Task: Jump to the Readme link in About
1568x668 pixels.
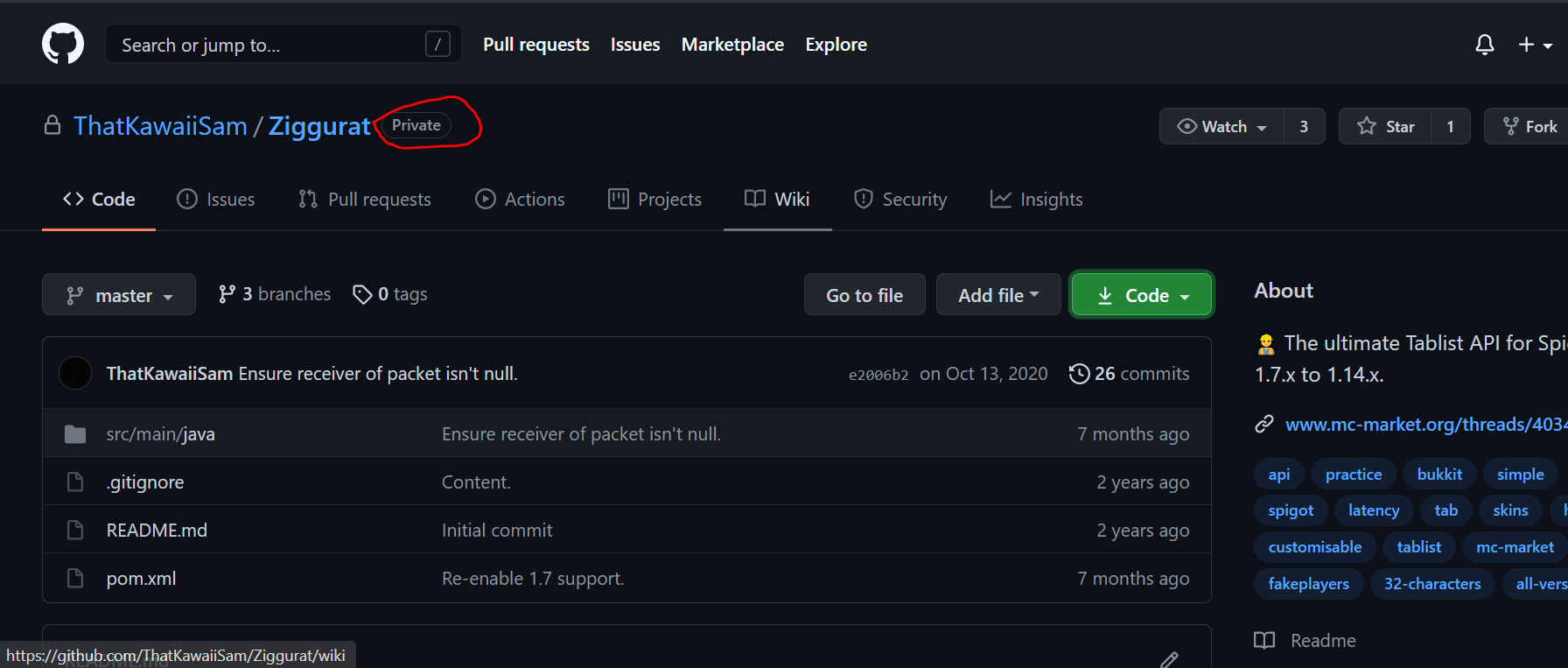Action: pos(1305,641)
